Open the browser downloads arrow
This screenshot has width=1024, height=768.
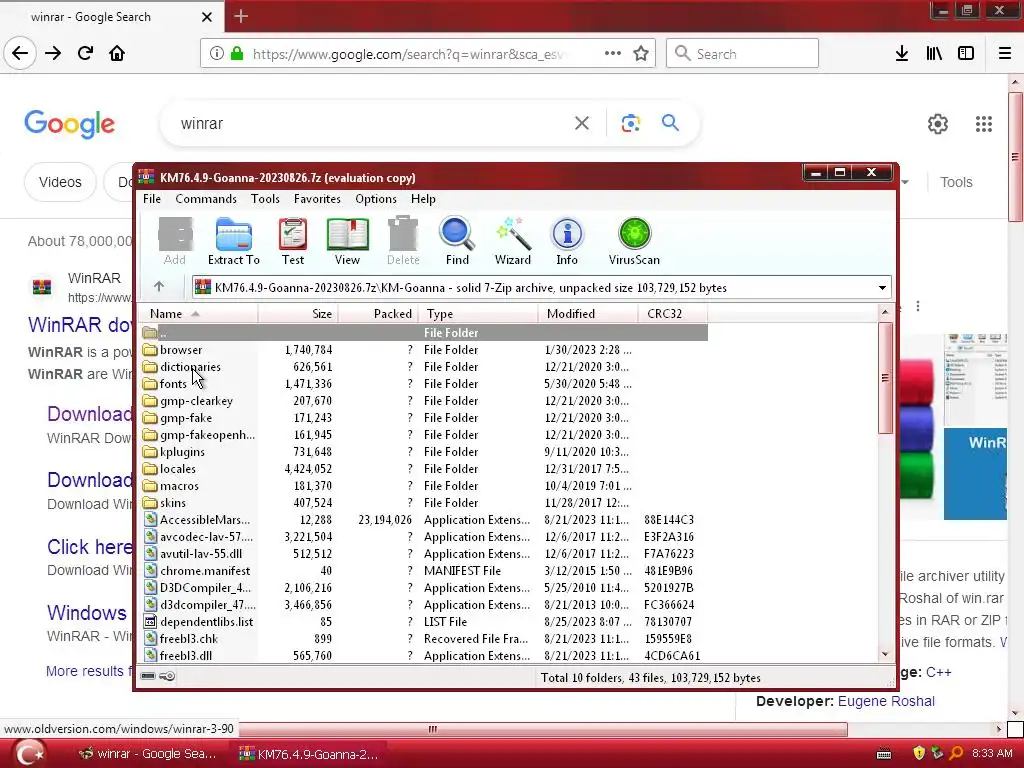(902, 54)
